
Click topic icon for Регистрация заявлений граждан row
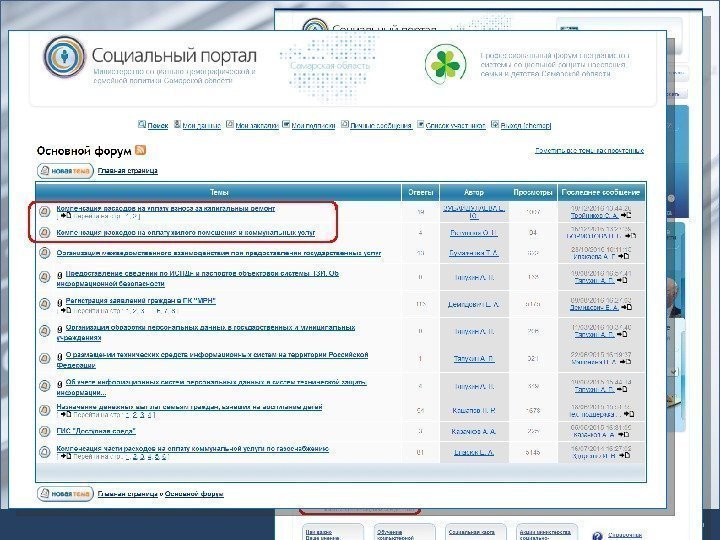point(45,304)
